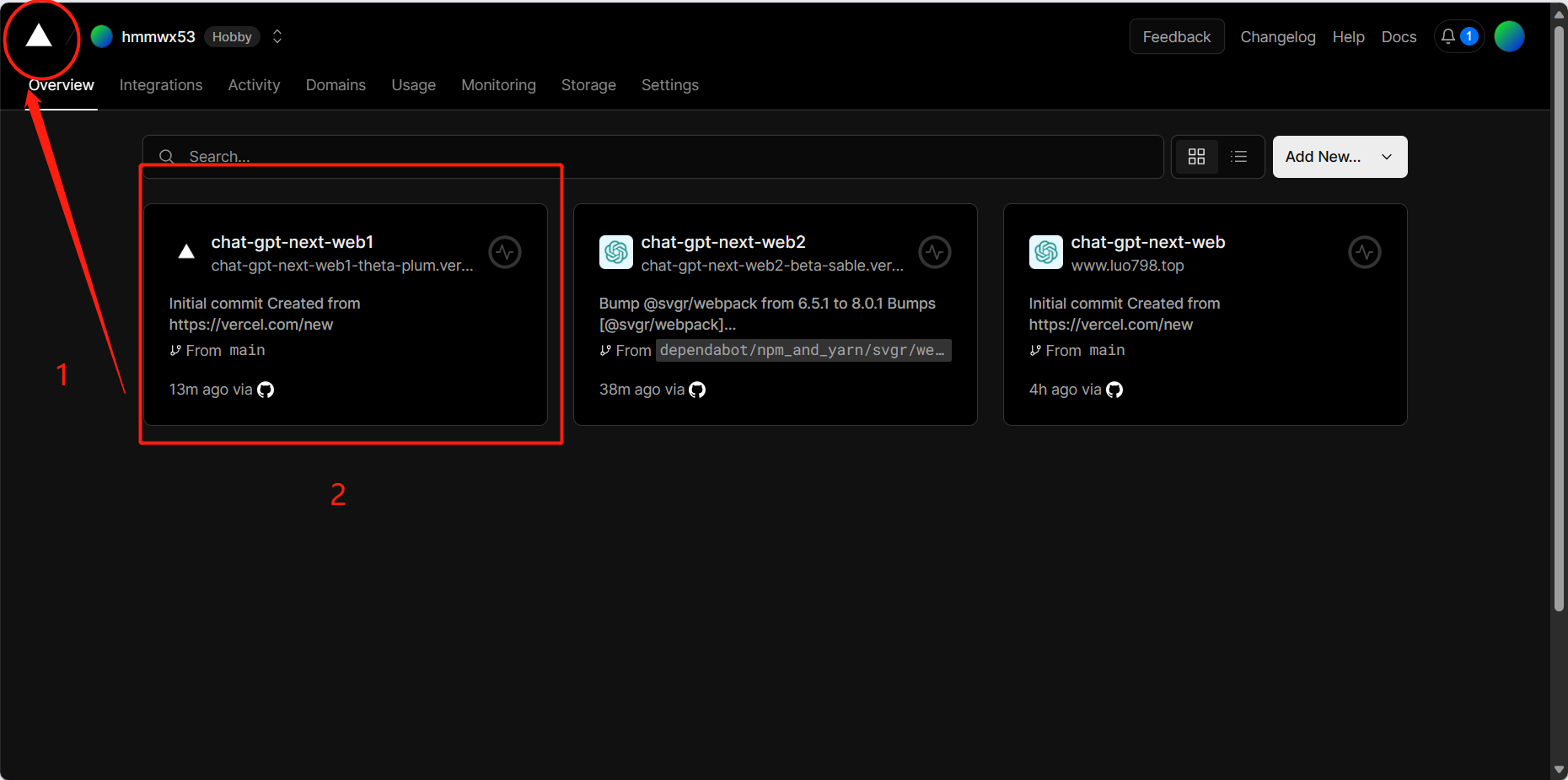Open activity status of chat-gpt-next-web www.luo798.top
The width and height of the screenshot is (1568, 780).
pyautogui.click(x=1365, y=252)
